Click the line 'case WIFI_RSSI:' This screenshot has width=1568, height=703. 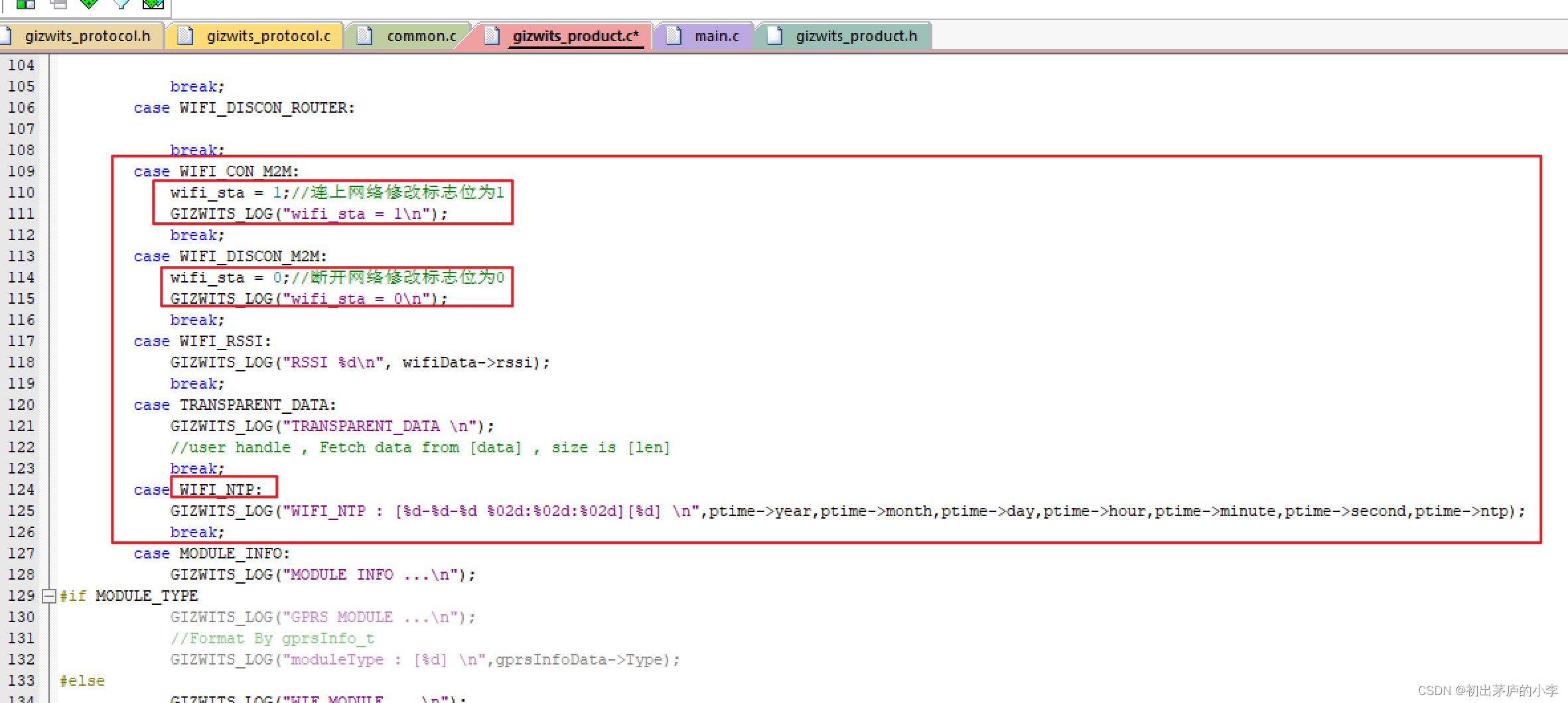click(202, 341)
